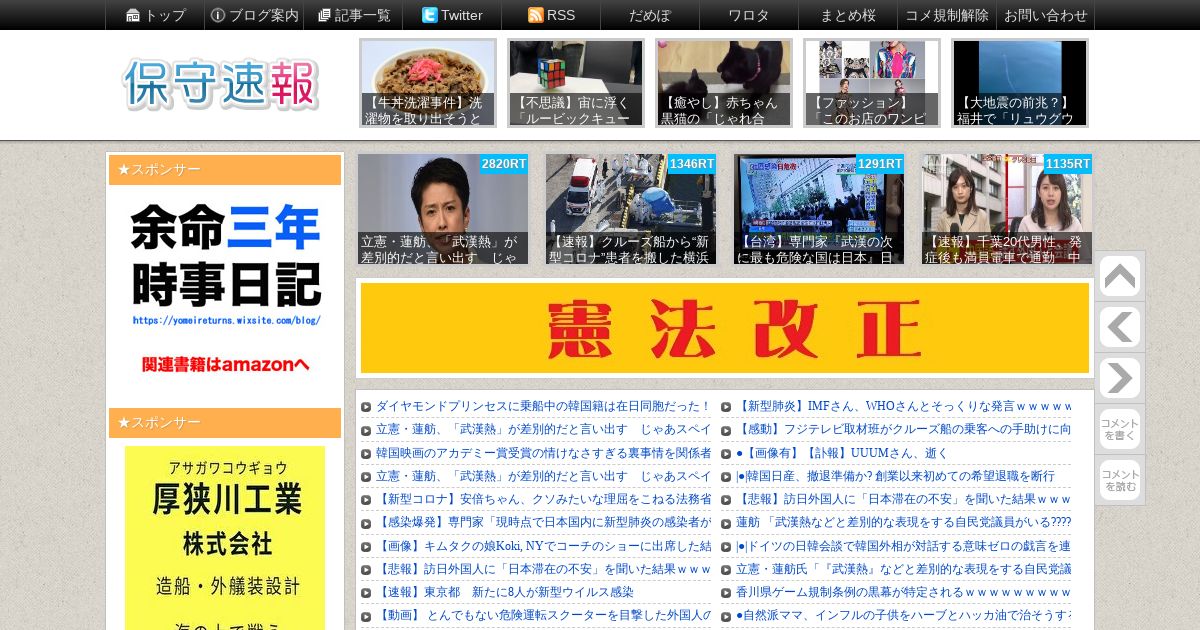Open link ダイヤモンドプリンセスに乗船中の韓国籍
Viewport: 1200px width, 630px height.
tap(543, 406)
